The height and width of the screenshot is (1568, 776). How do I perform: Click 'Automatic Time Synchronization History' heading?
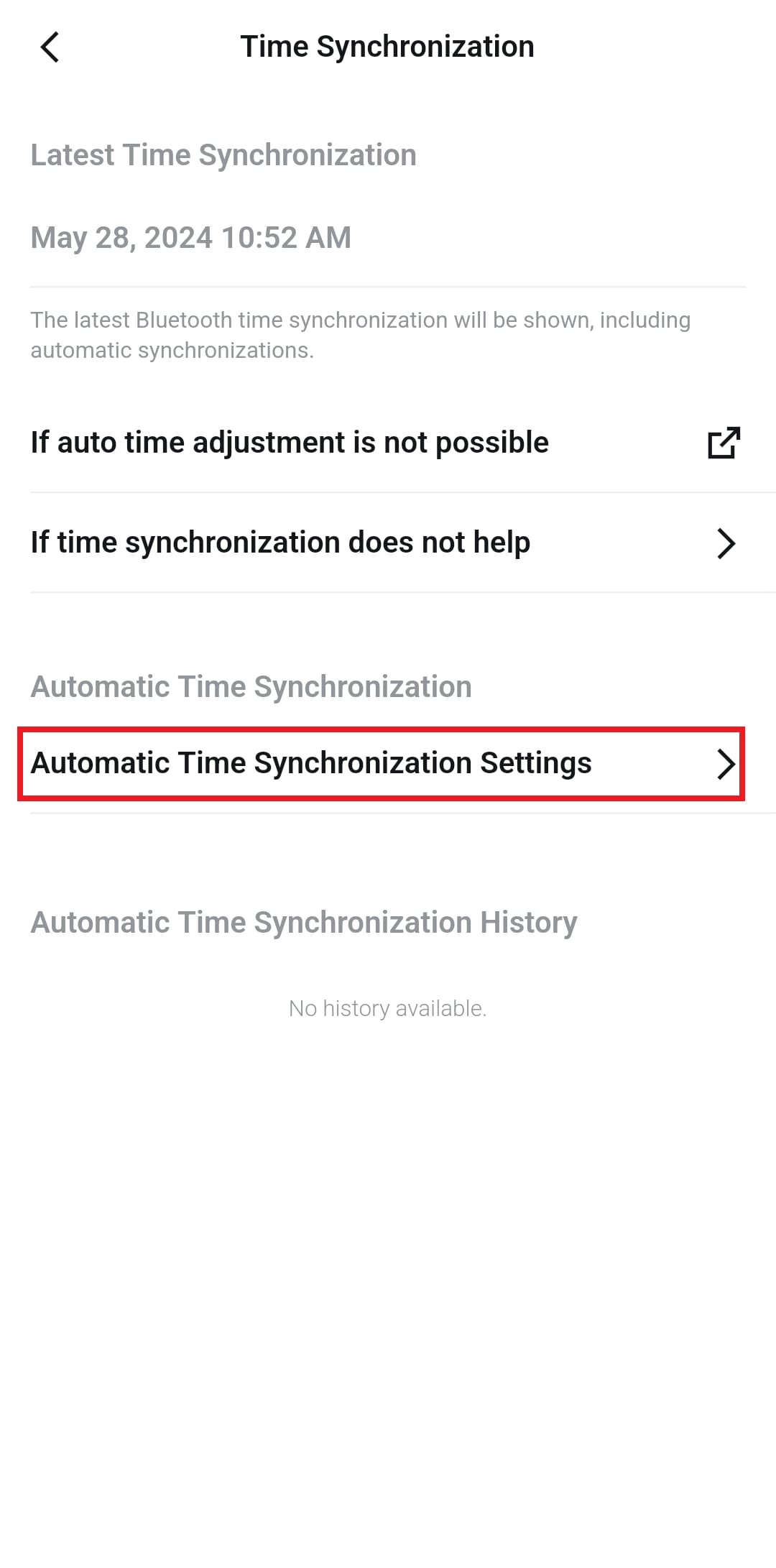(303, 923)
